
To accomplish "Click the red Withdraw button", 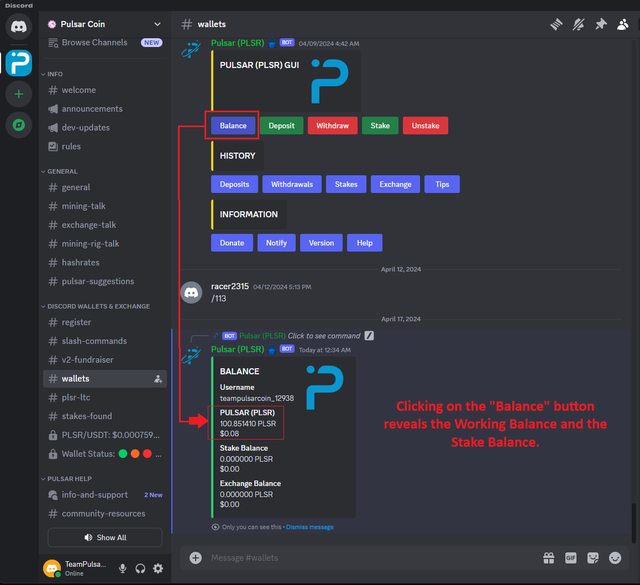I will pyautogui.click(x=332, y=125).
